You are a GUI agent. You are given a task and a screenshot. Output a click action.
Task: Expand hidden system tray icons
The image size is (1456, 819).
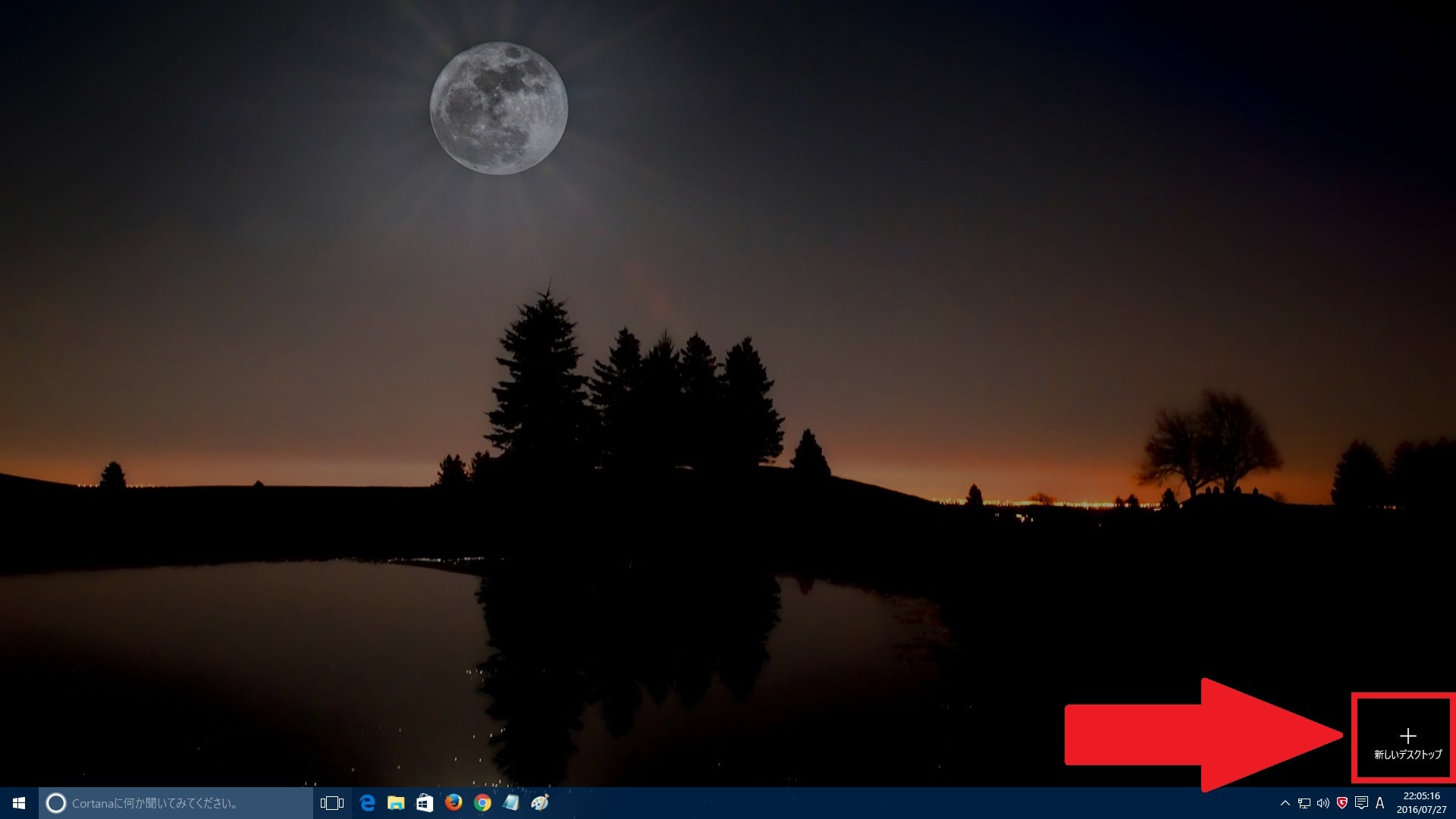(x=1285, y=803)
